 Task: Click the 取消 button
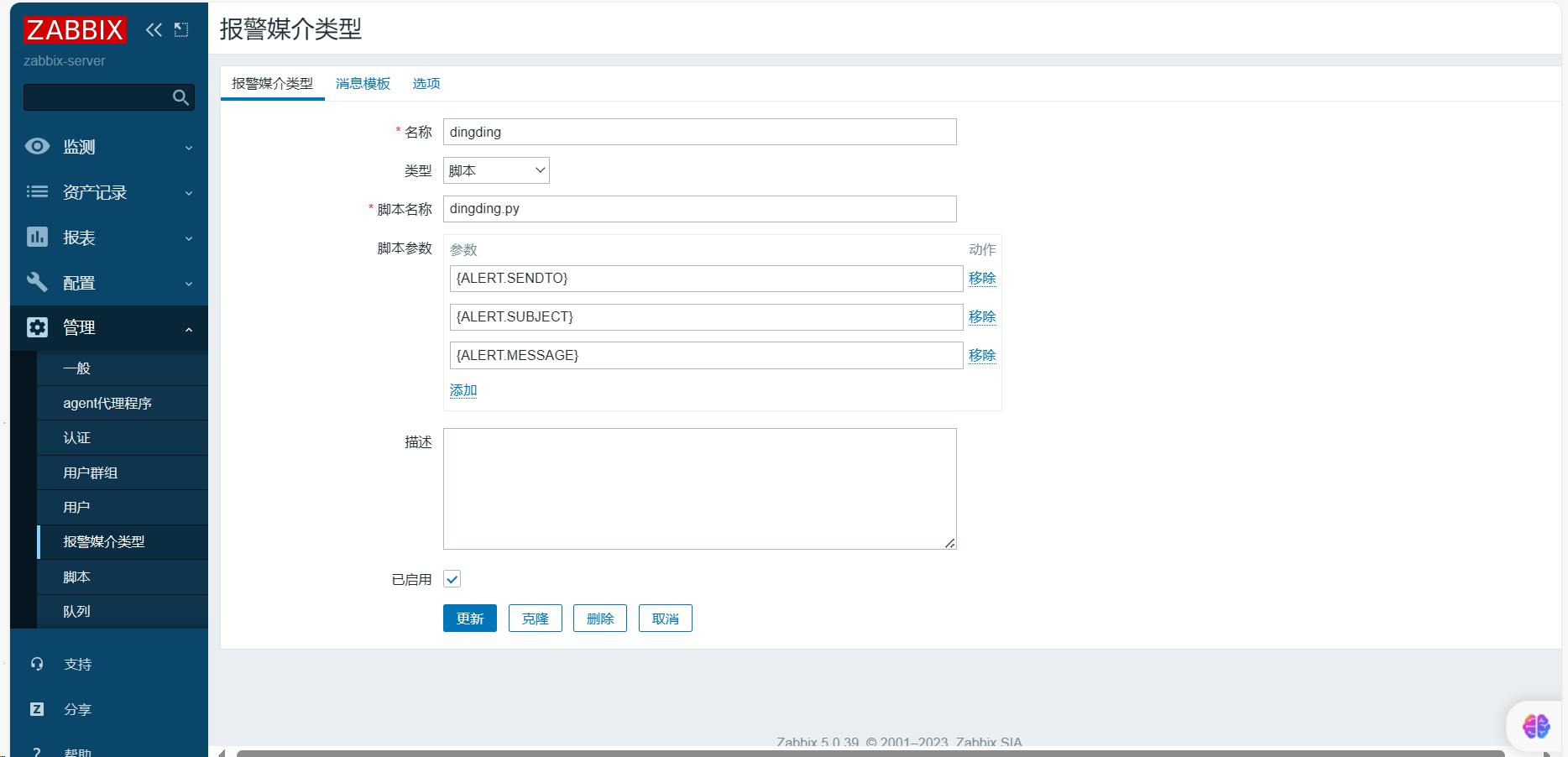tap(666, 619)
